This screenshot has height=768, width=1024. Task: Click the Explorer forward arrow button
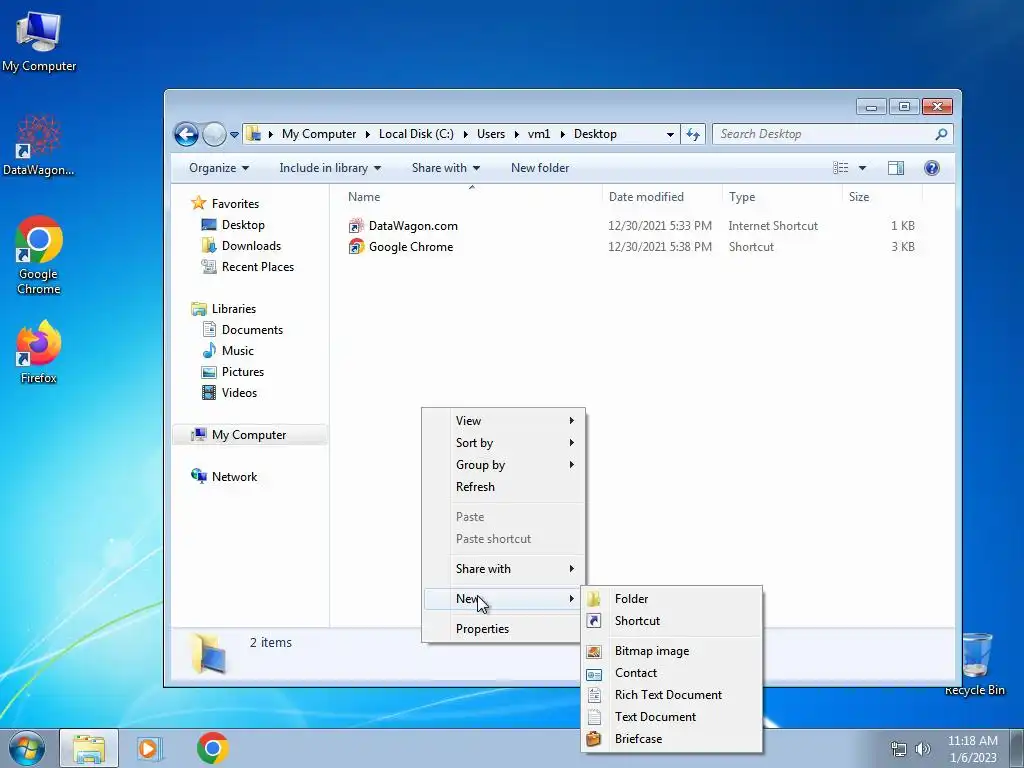coord(214,135)
